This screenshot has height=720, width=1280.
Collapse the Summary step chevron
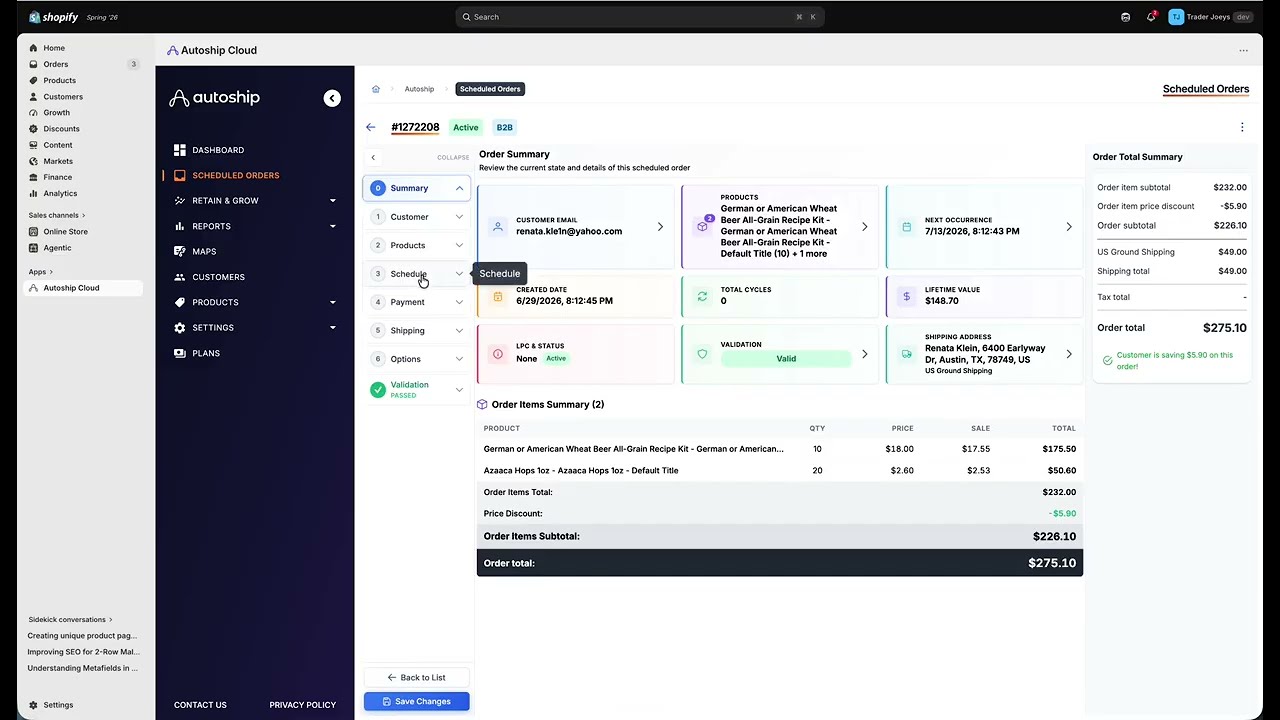(459, 188)
